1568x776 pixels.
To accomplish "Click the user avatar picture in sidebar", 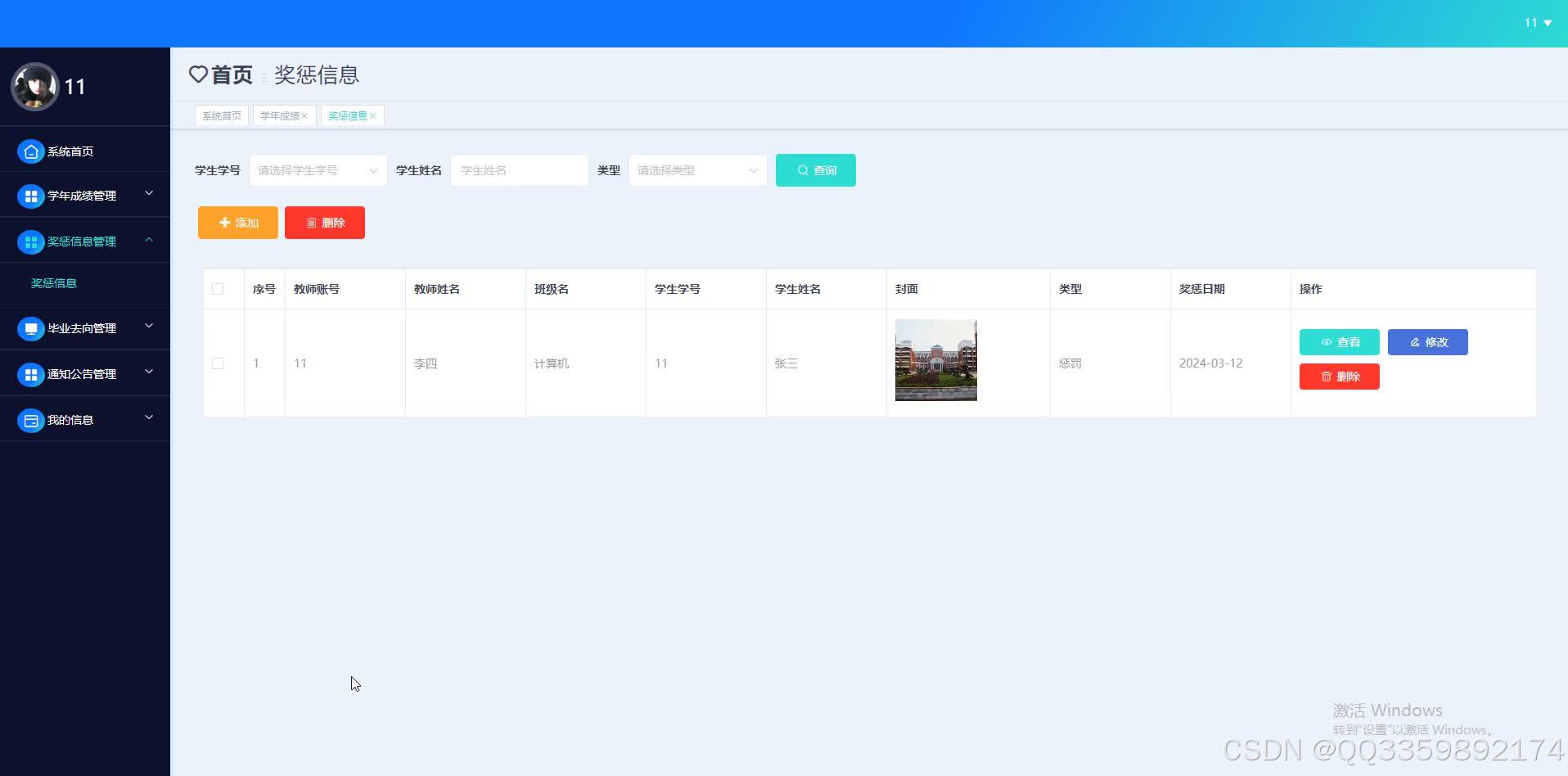I will [x=34, y=87].
